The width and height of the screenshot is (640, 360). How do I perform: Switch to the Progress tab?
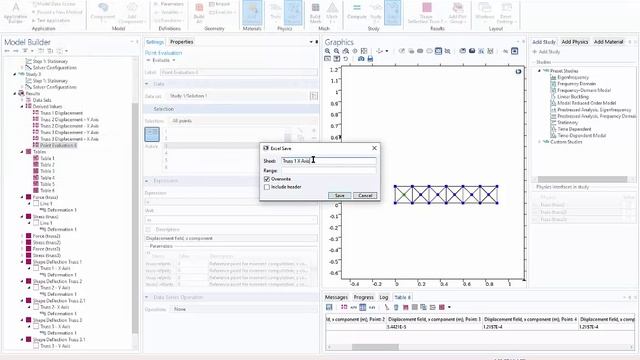coord(363,297)
